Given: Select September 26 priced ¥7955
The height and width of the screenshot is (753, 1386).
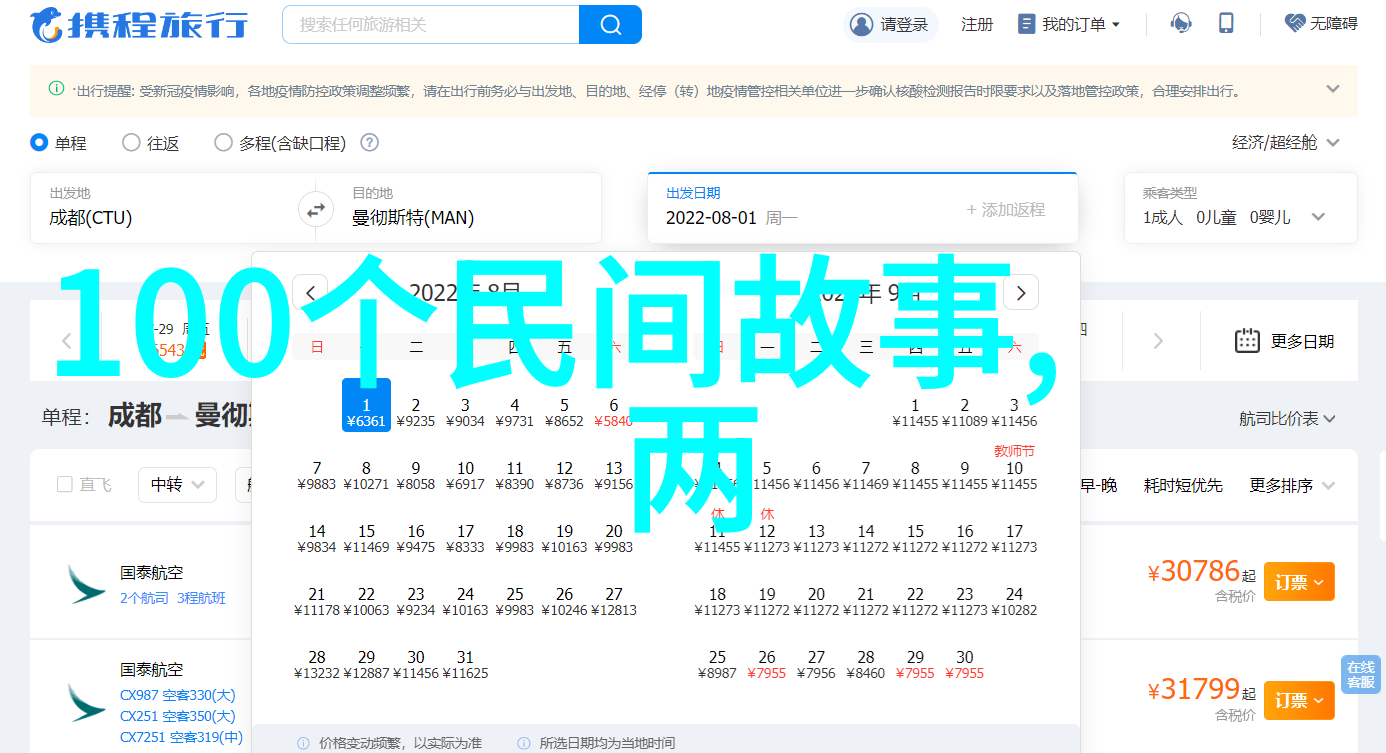Looking at the screenshot, I should (767, 664).
